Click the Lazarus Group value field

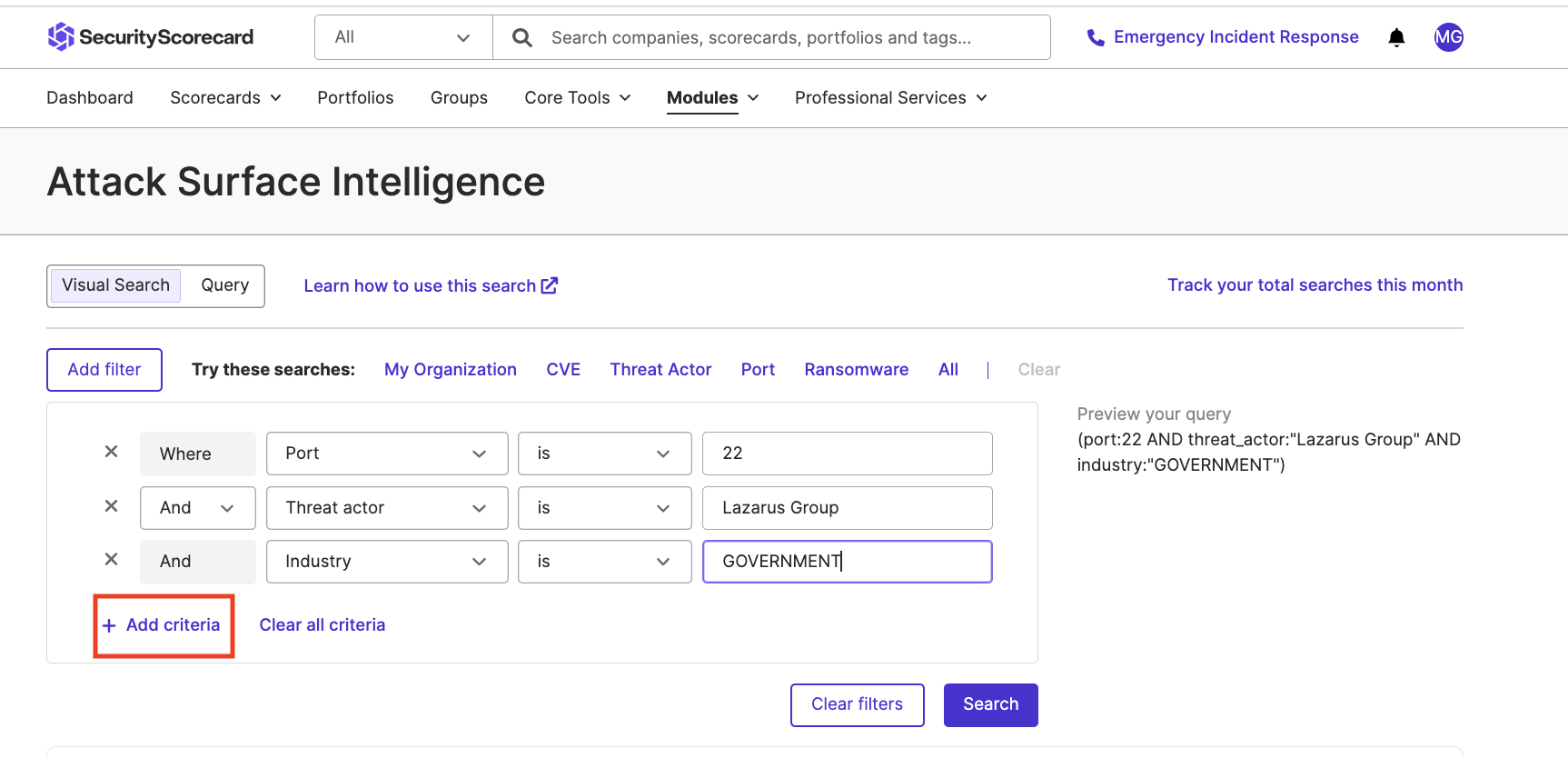(848, 508)
